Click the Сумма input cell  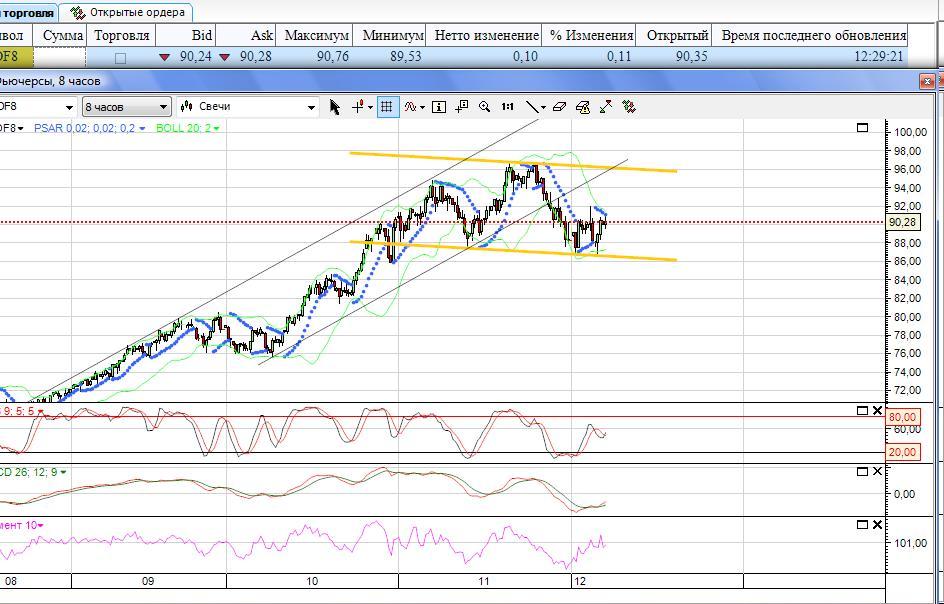60,57
